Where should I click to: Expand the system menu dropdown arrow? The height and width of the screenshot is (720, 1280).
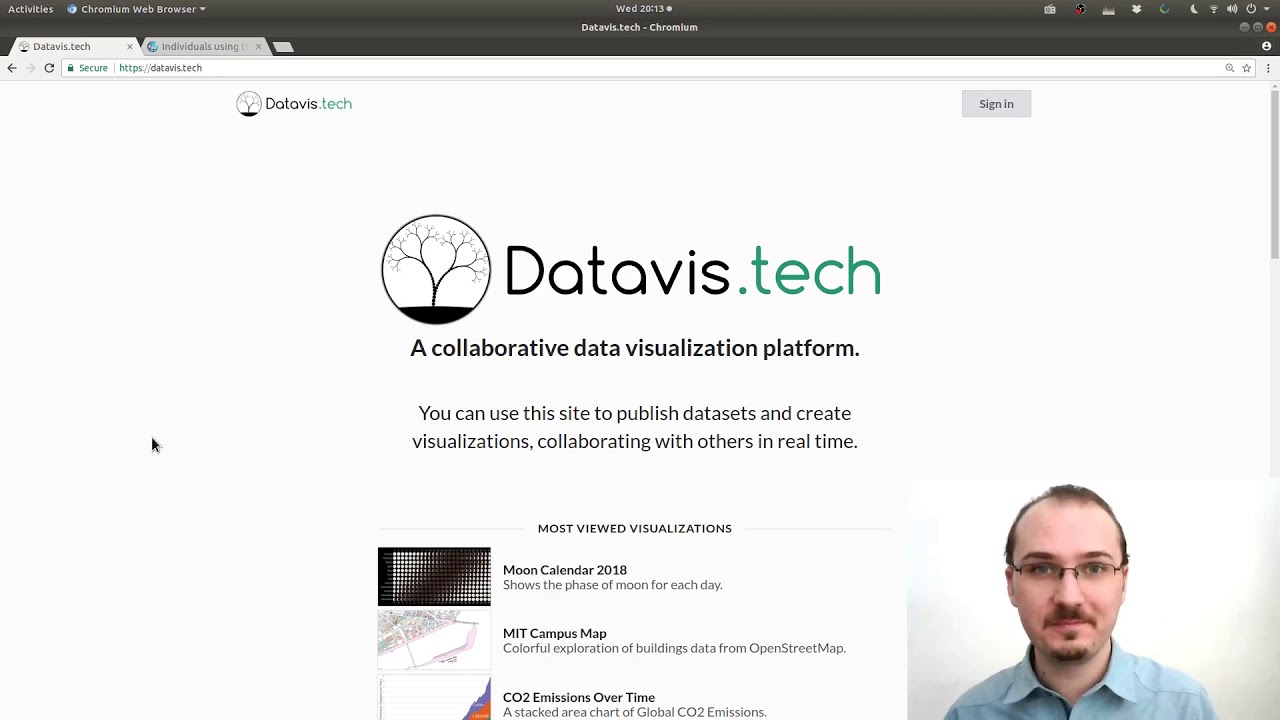pyautogui.click(x=1266, y=9)
